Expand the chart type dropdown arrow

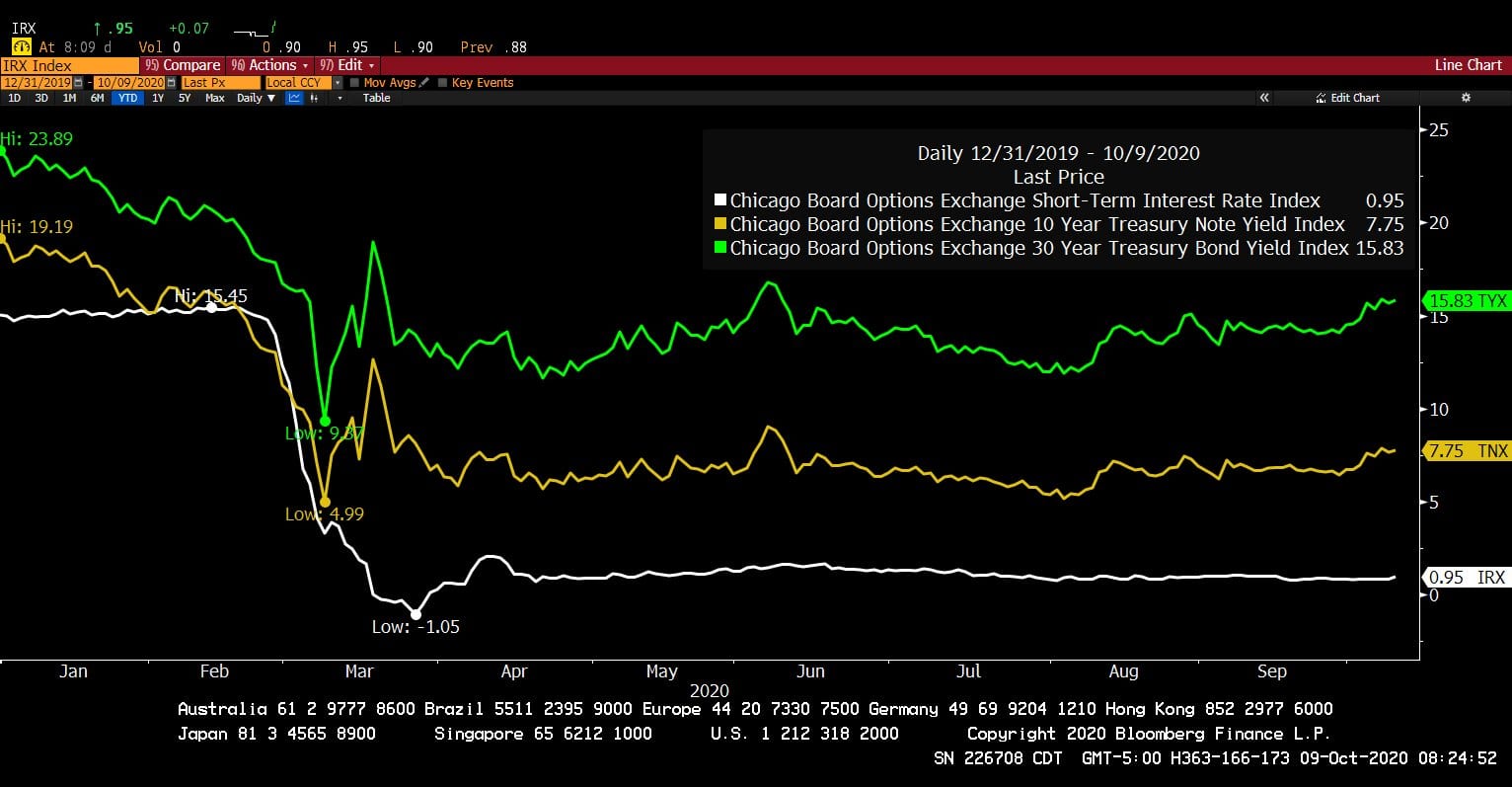pyautogui.click(x=340, y=98)
